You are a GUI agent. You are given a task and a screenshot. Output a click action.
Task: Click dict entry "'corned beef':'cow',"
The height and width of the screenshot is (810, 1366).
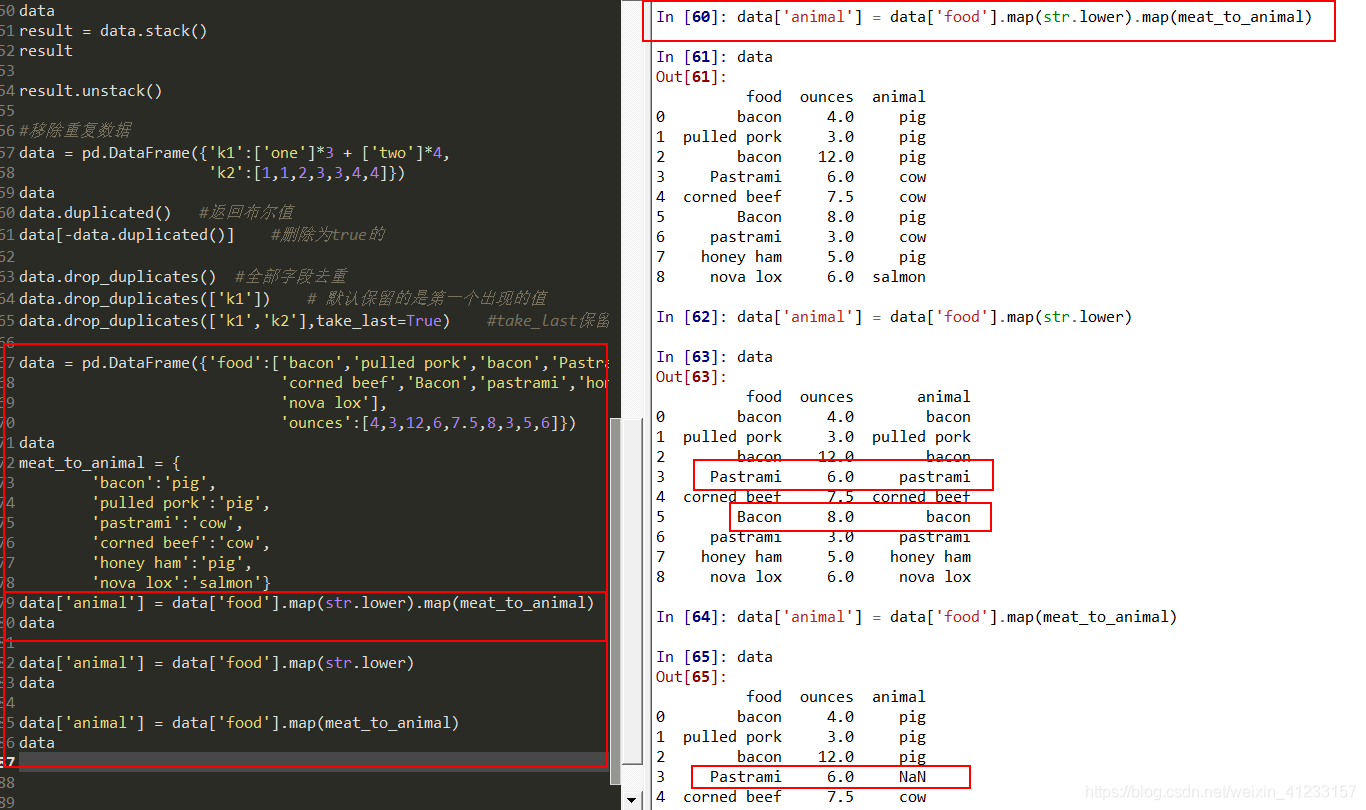[x=180, y=542]
